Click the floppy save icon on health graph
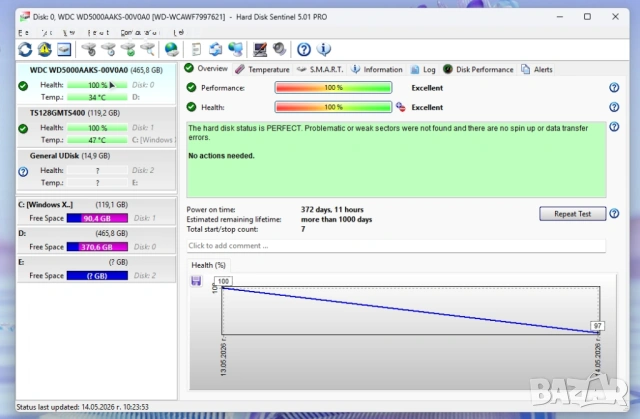The height and width of the screenshot is (419, 640). (196, 281)
